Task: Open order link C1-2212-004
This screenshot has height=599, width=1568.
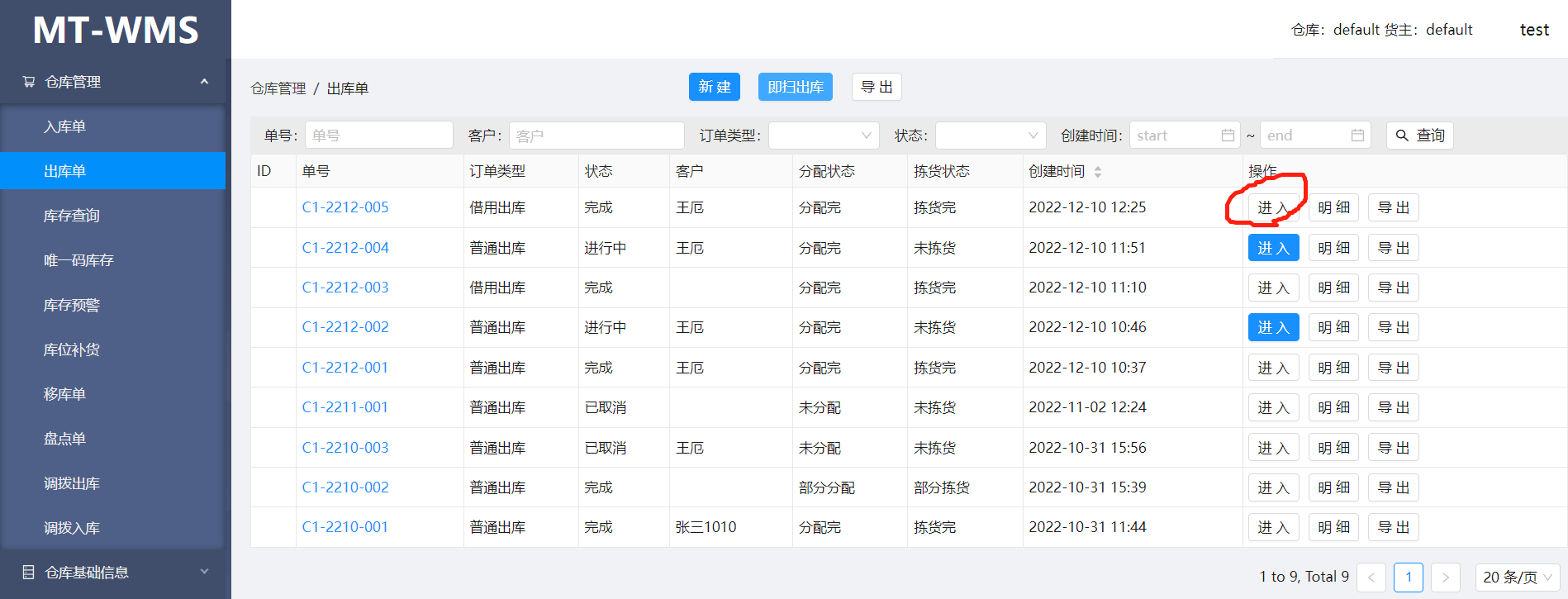Action: [345, 248]
